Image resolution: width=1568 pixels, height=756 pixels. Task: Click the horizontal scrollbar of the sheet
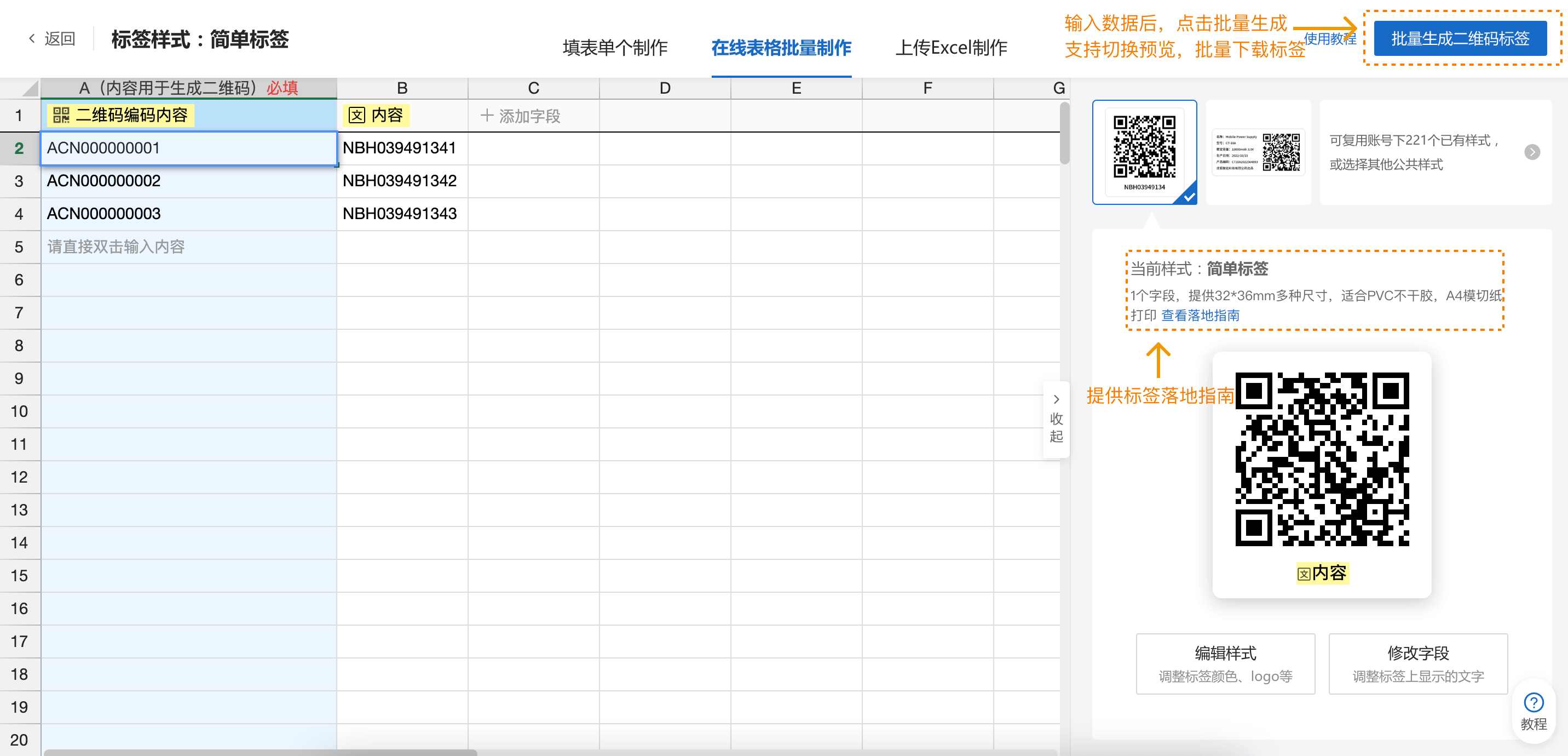click(x=261, y=752)
